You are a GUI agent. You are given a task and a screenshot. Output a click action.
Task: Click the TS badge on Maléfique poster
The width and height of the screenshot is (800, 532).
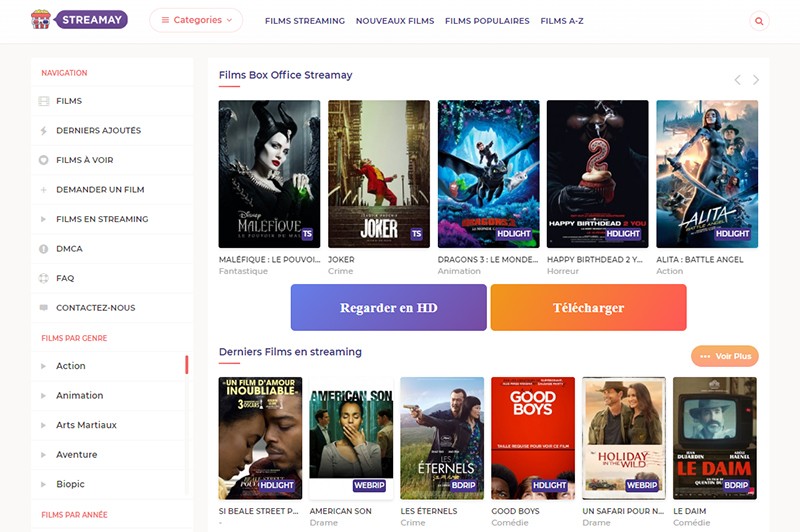[x=307, y=234]
